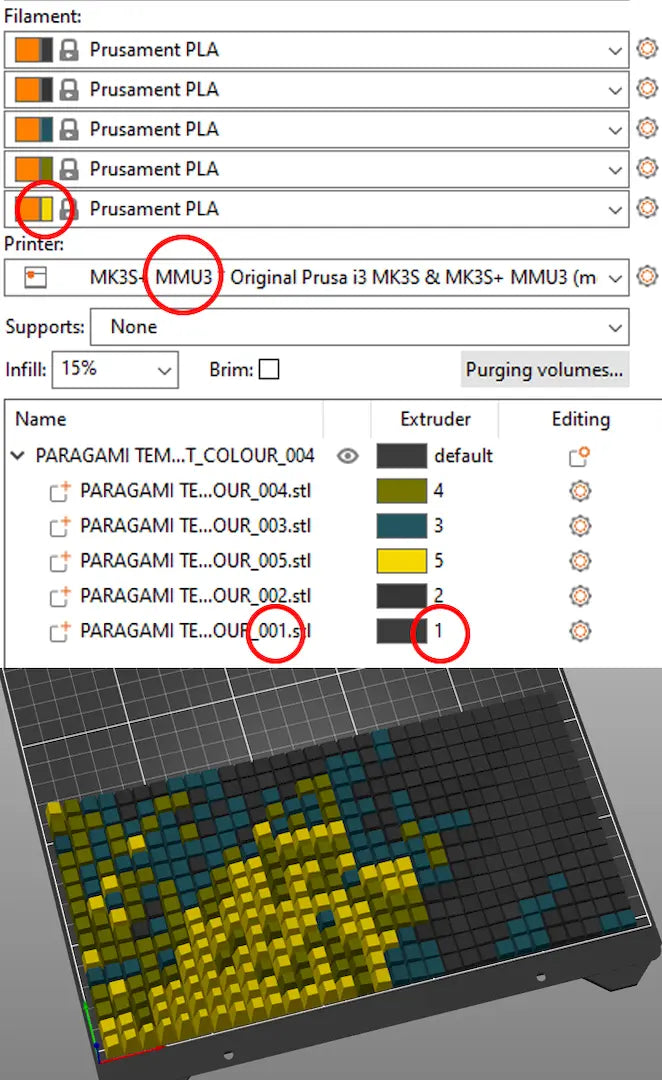Open editing gear for OUR_003.stl part

click(580, 526)
